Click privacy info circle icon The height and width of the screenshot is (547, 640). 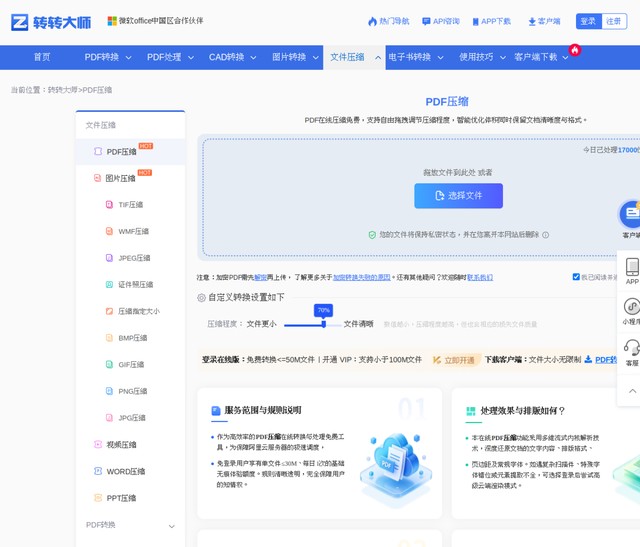[x=546, y=235]
